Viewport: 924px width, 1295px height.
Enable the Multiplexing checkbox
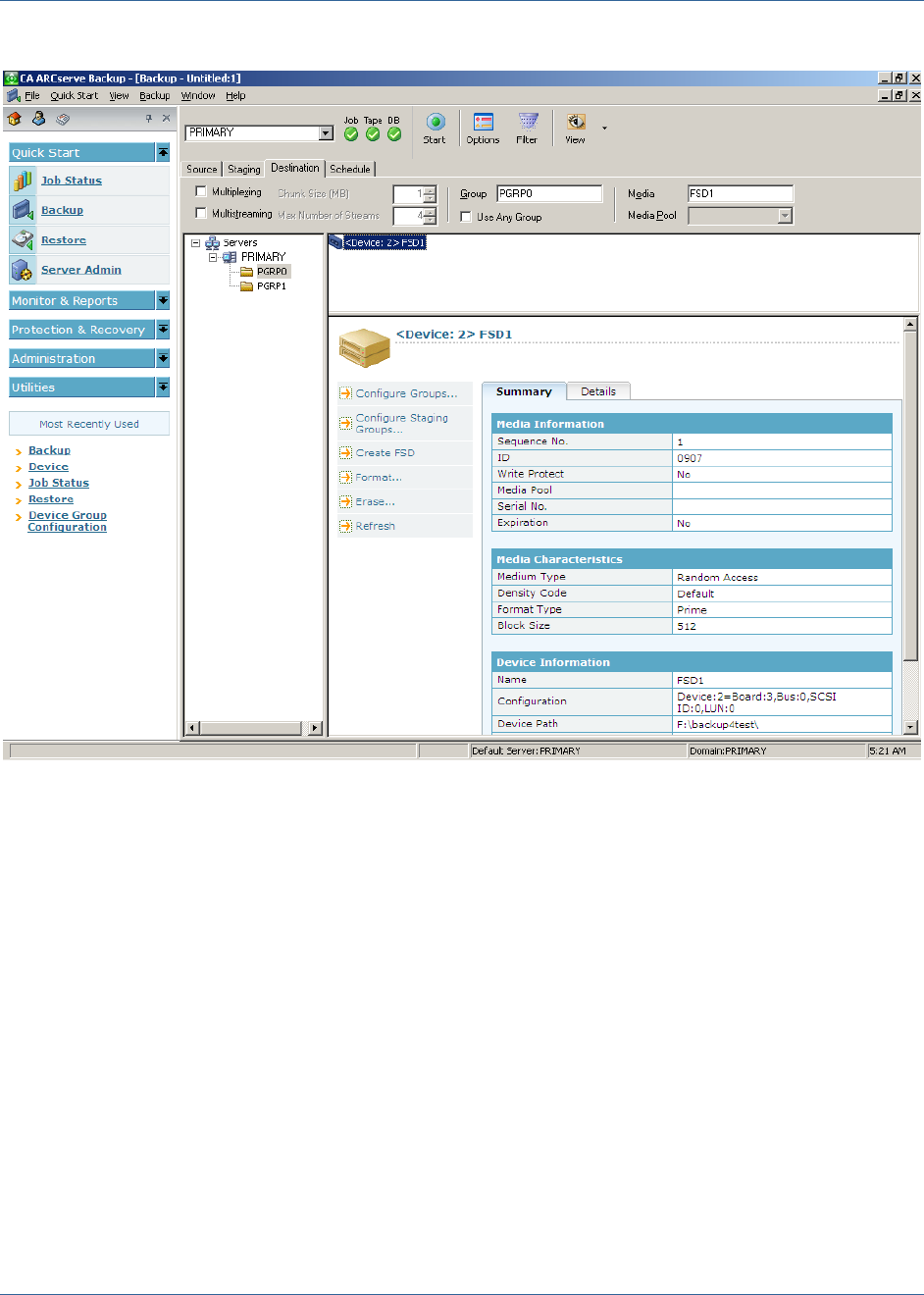pos(201,192)
